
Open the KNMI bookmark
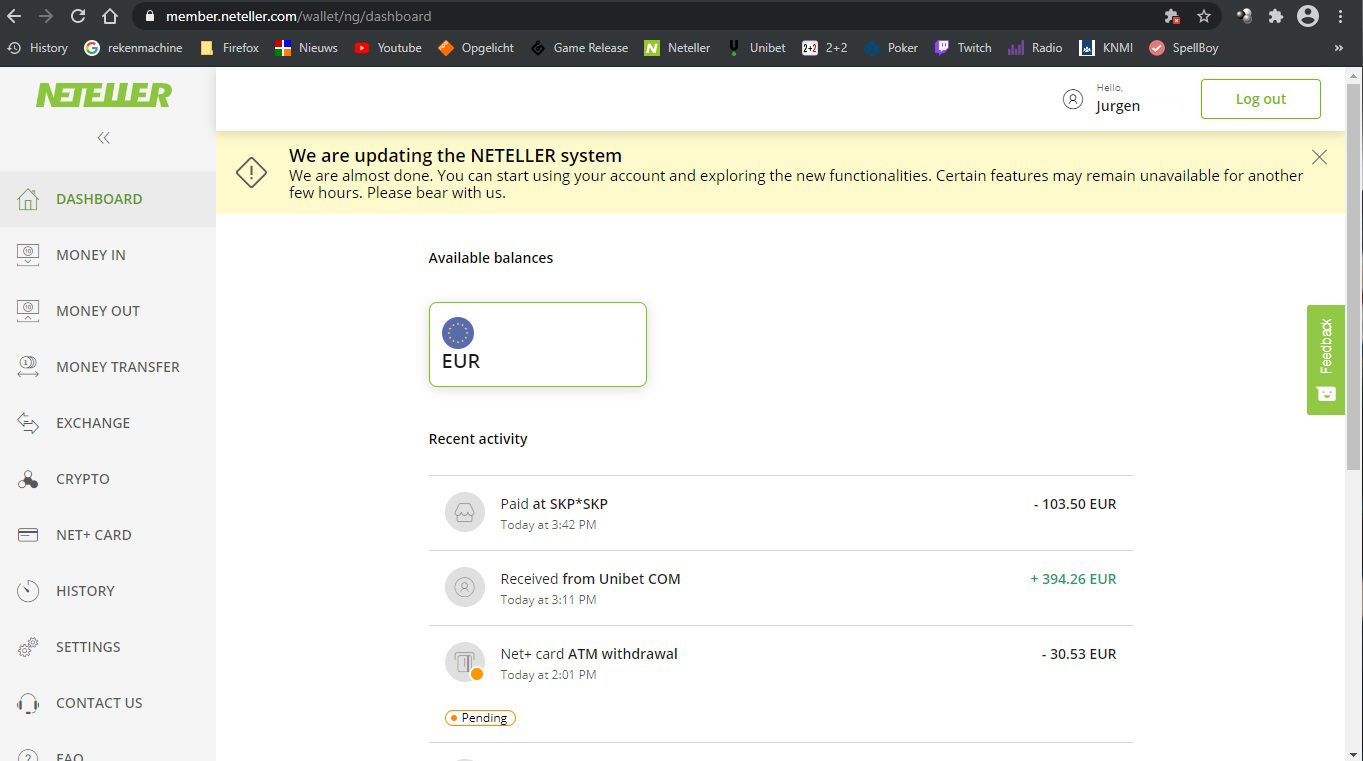(1106, 48)
